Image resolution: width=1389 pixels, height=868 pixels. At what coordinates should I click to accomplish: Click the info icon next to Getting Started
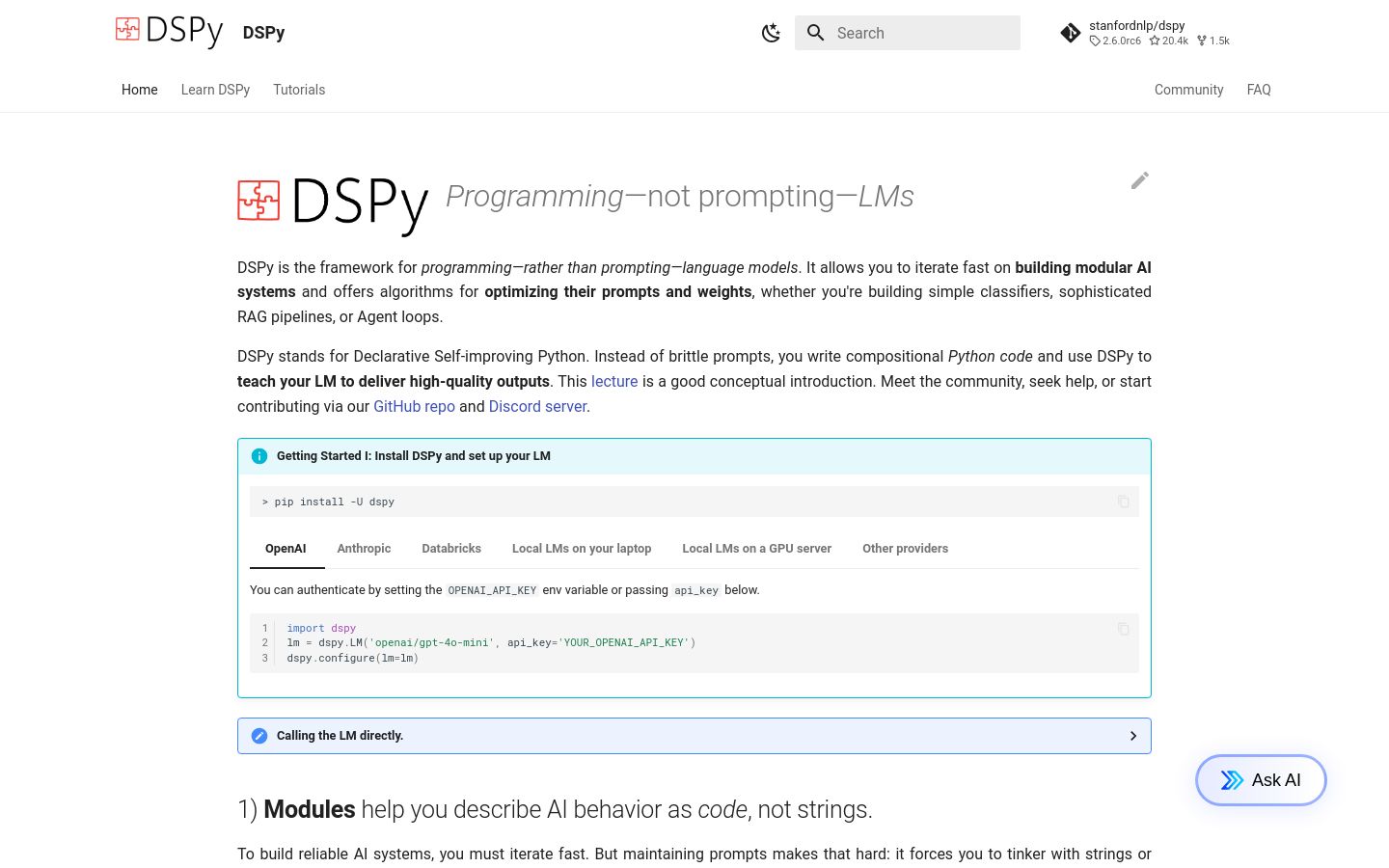point(259,456)
